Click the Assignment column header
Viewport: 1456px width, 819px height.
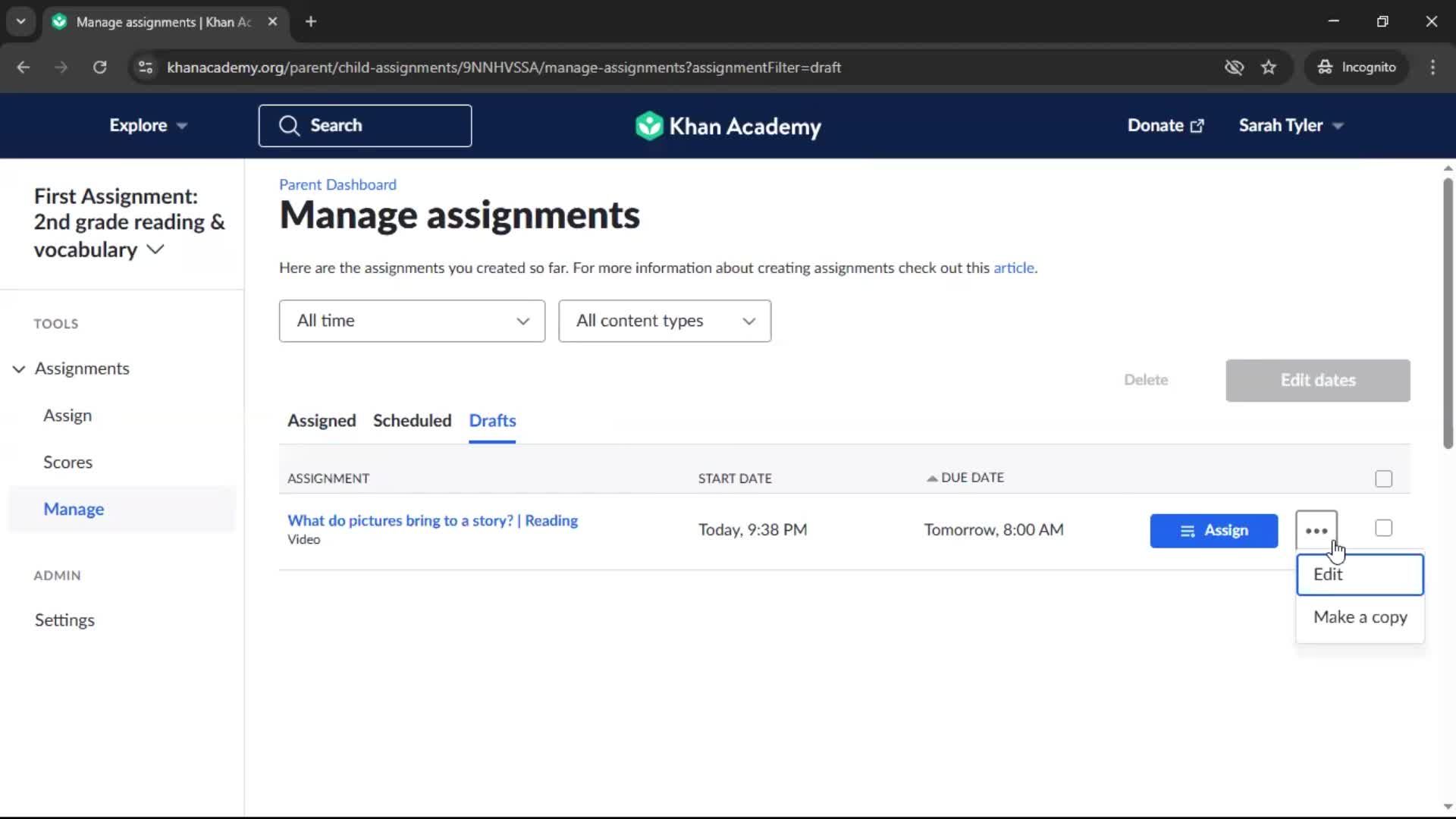coord(328,479)
